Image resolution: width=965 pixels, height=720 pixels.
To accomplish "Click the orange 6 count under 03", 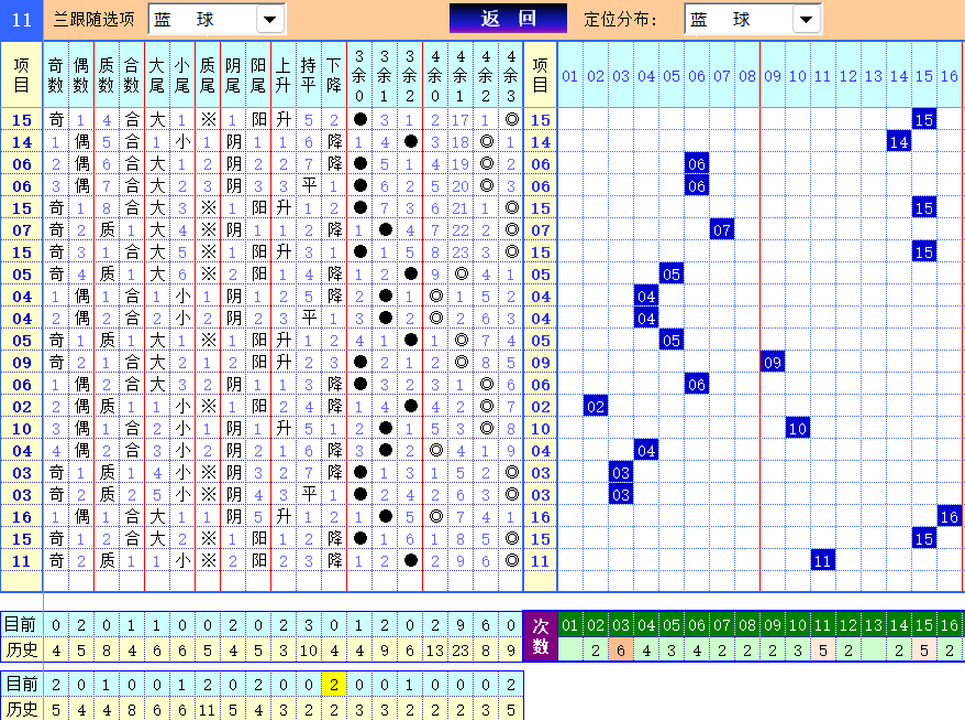I will [620, 650].
